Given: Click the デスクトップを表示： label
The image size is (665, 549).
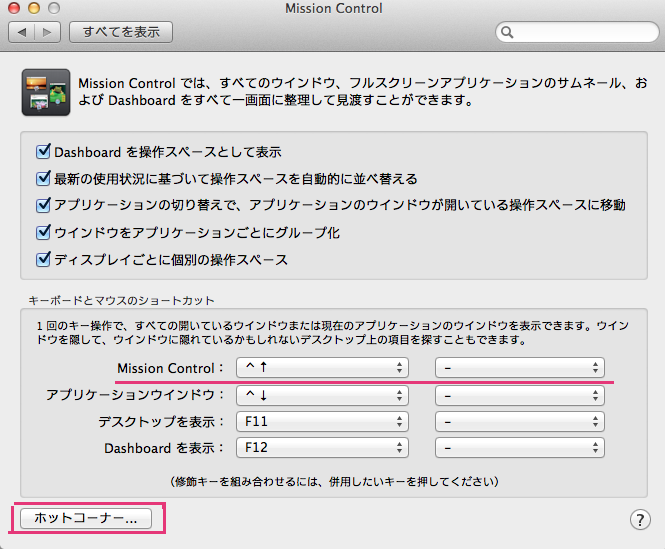Looking at the screenshot, I should [161, 422].
